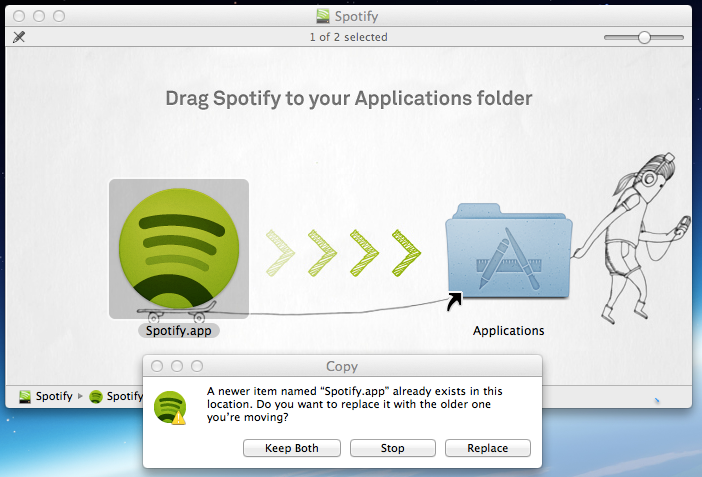The width and height of the screenshot is (702, 477).
Task: Close the Spotify Finder window
Action: (19, 16)
